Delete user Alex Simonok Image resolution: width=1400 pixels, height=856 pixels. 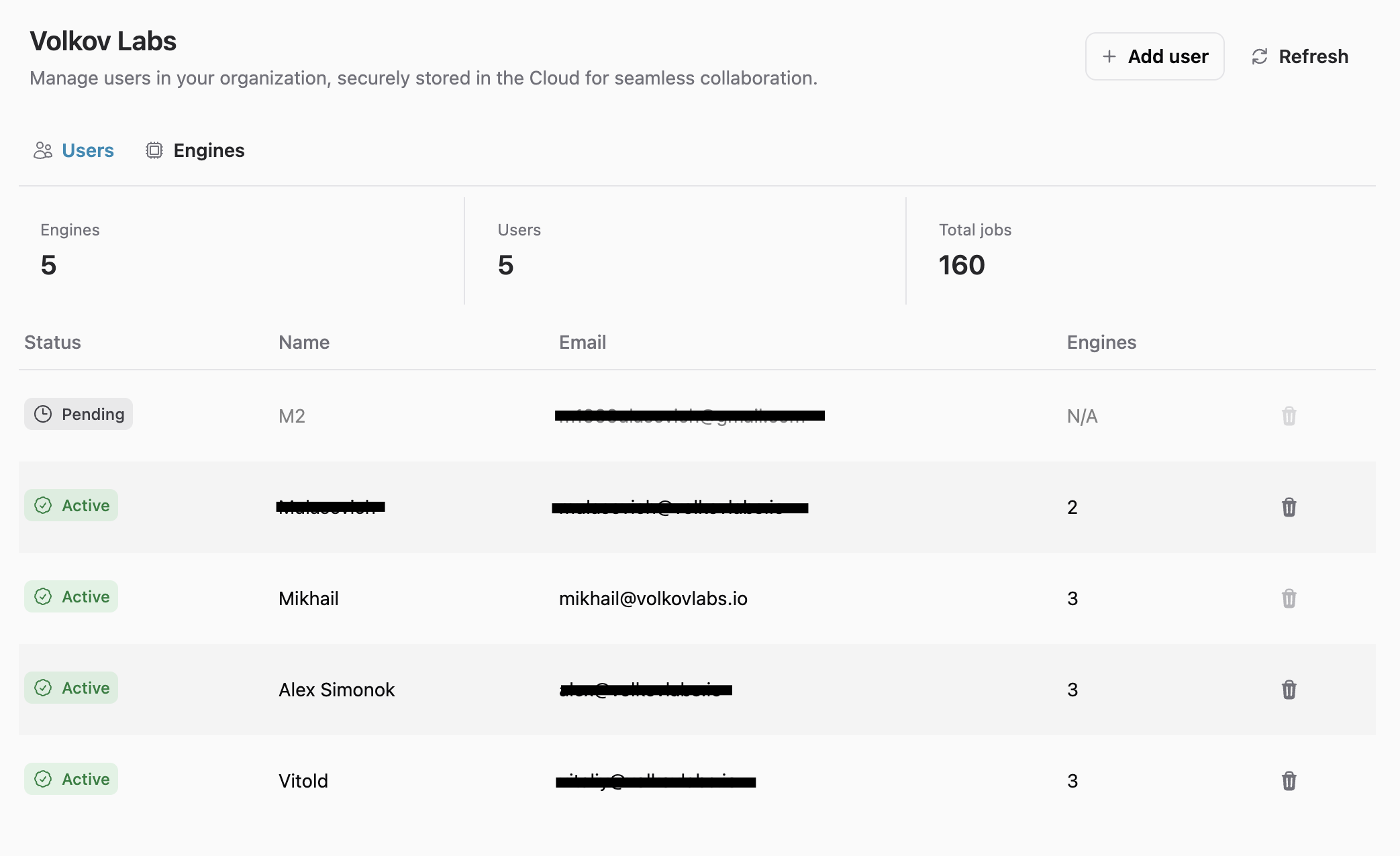(1289, 690)
